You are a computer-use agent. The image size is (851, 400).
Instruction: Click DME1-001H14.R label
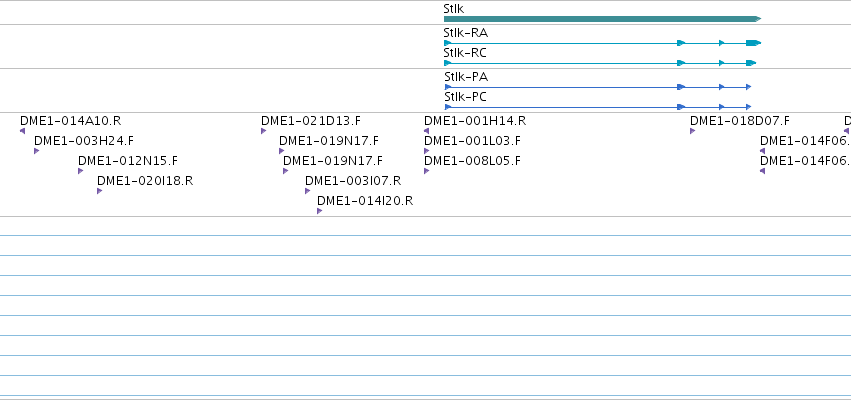pyautogui.click(x=475, y=121)
